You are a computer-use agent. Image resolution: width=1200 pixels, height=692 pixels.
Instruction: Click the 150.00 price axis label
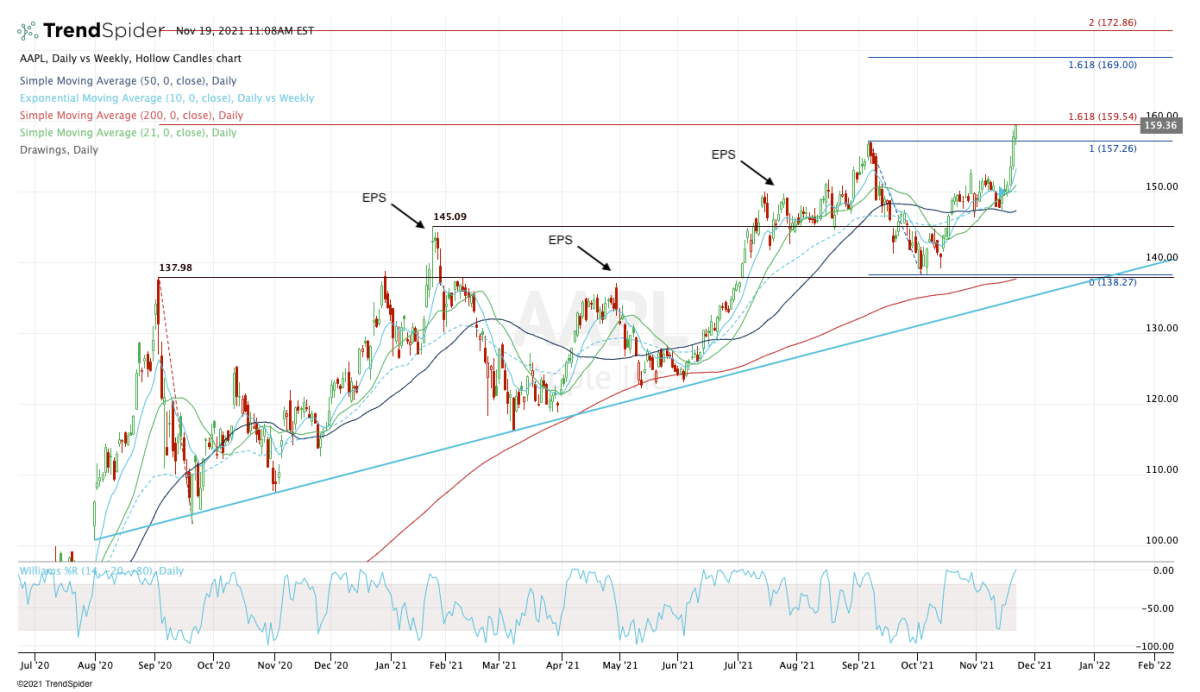(x=1163, y=187)
